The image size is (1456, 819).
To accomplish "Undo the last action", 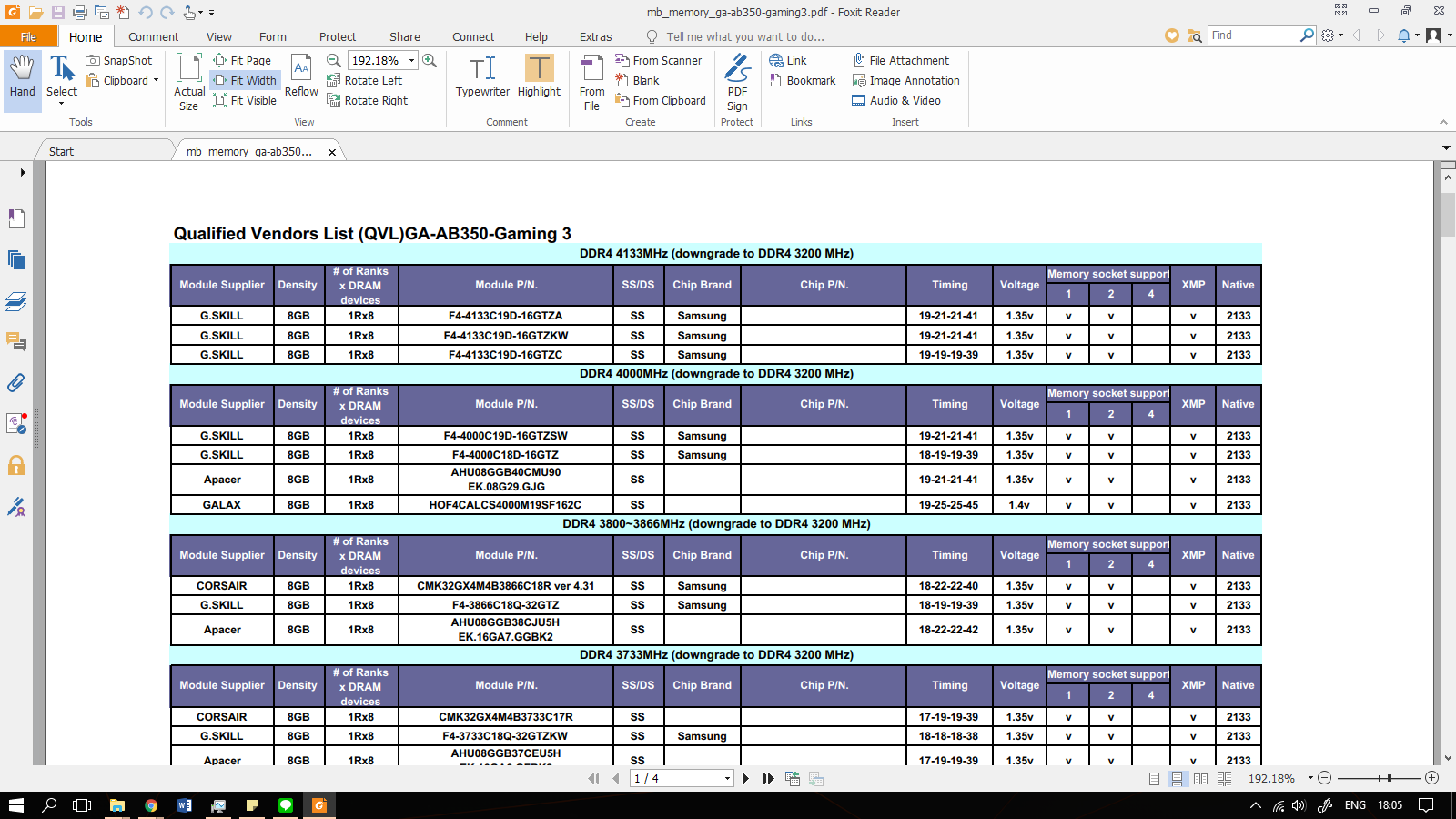I will pos(146,12).
